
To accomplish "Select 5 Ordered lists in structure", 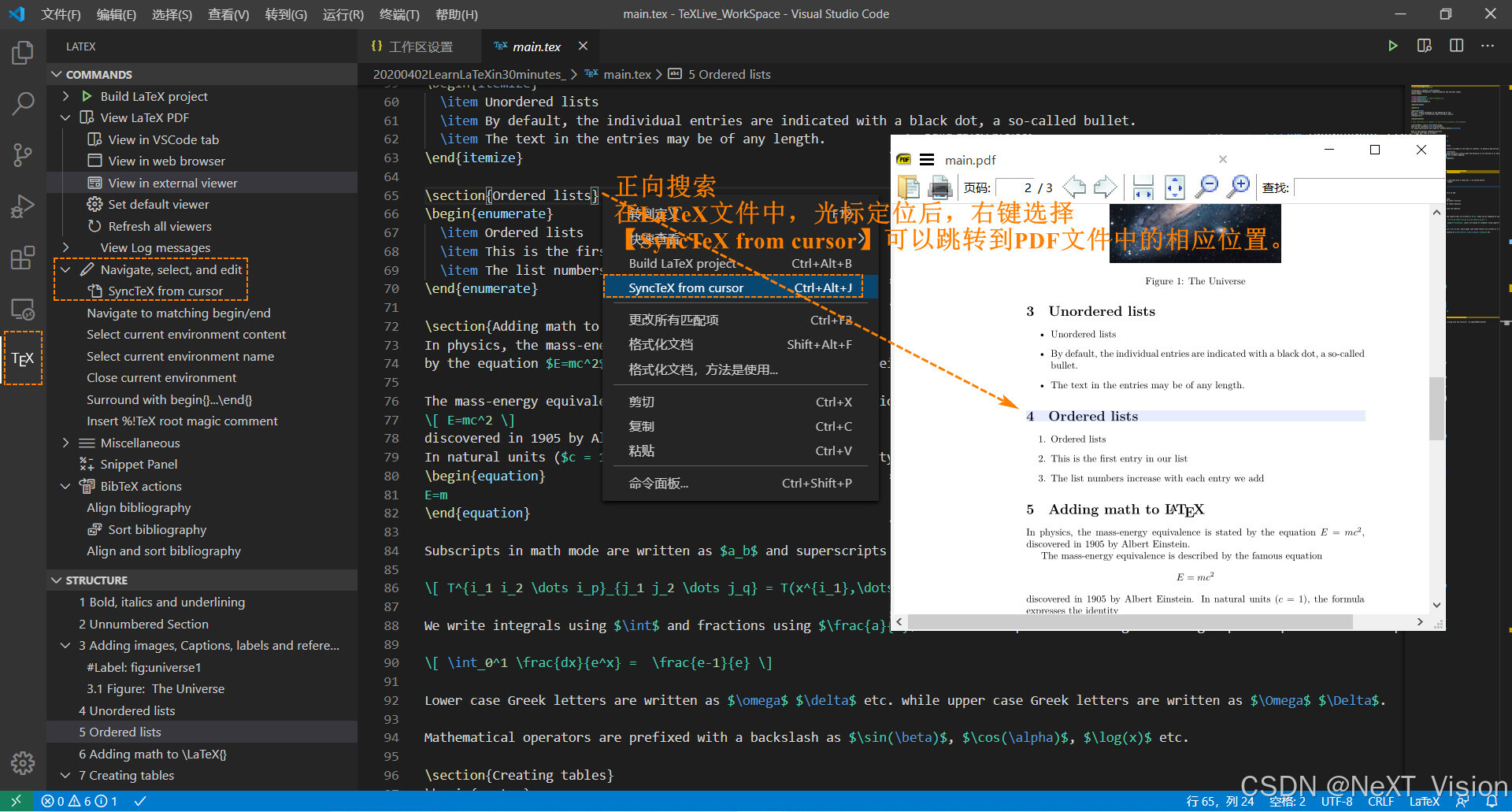I will pyautogui.click(x=120, y=732).
